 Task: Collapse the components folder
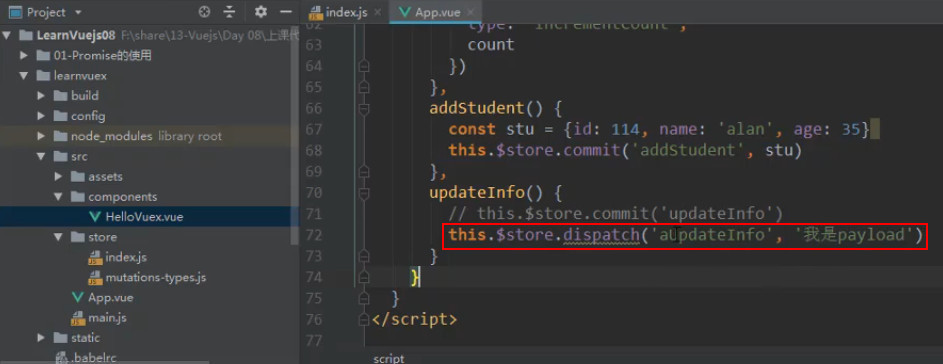(58, 197)
